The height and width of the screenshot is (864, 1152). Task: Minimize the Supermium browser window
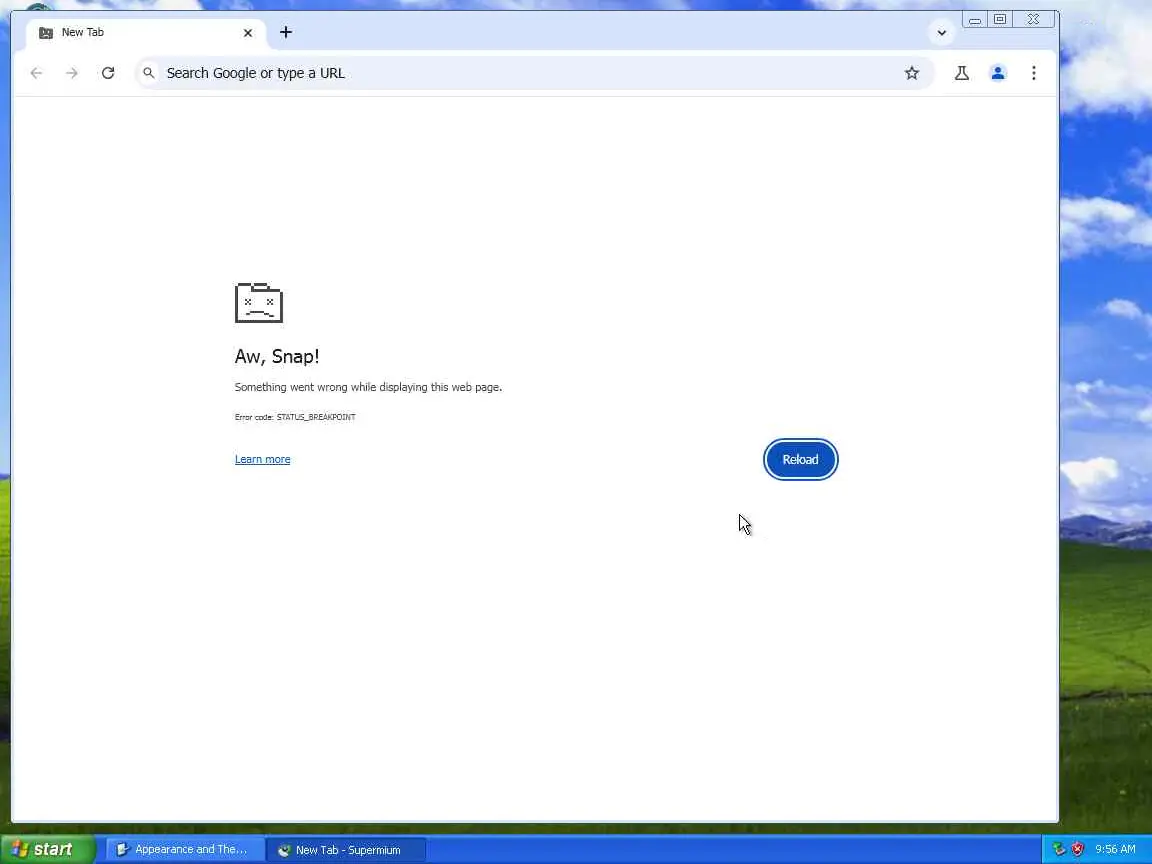point(975,20)
